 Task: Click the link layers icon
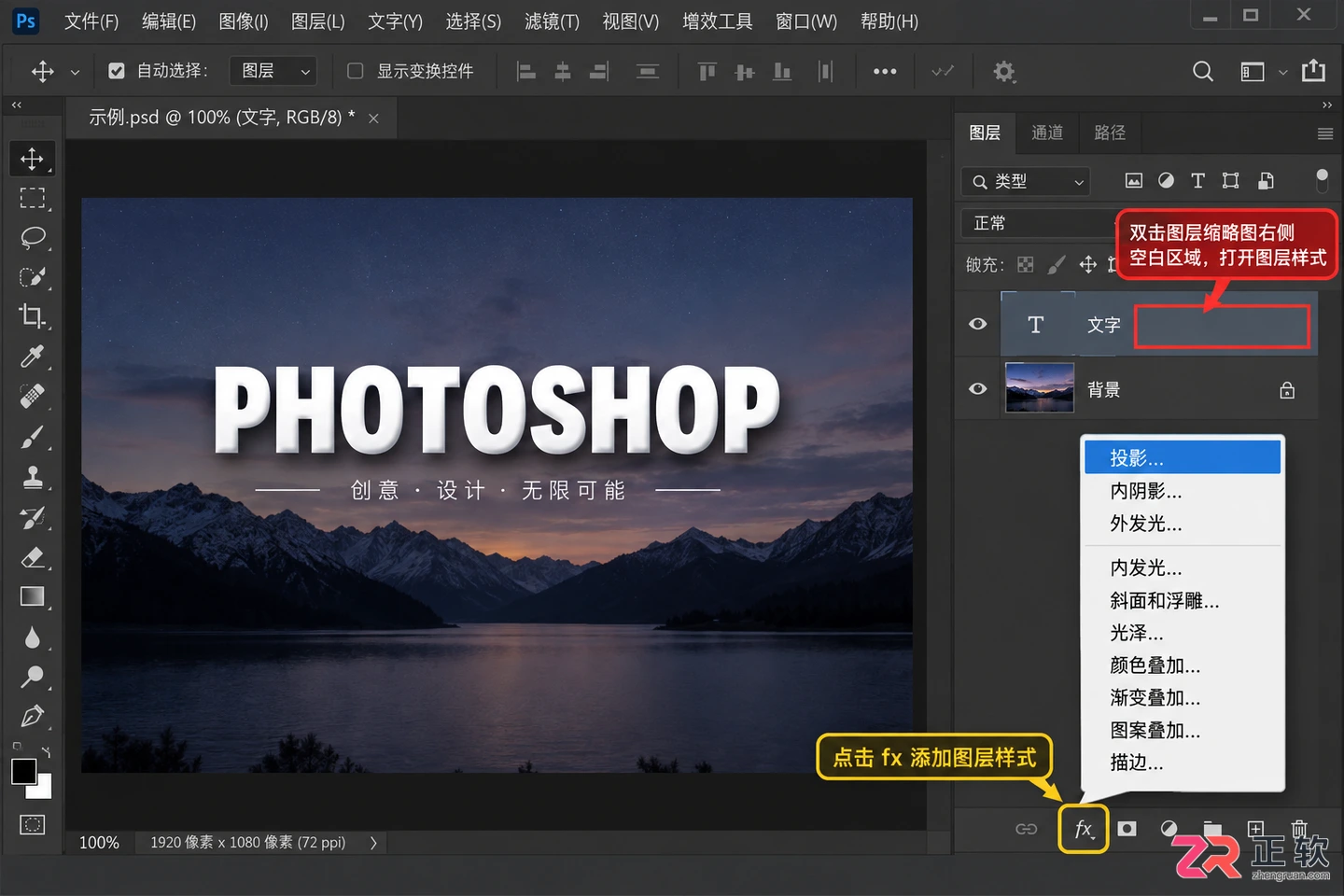1027,829
